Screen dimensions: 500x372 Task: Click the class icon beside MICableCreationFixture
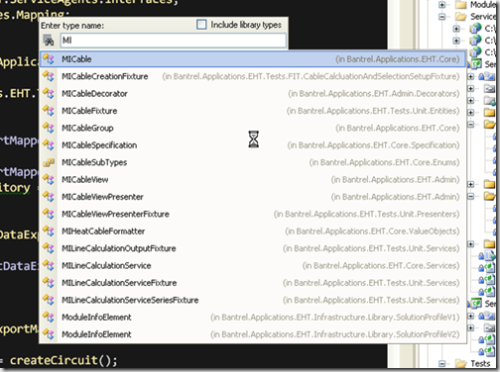click(49, 76)
